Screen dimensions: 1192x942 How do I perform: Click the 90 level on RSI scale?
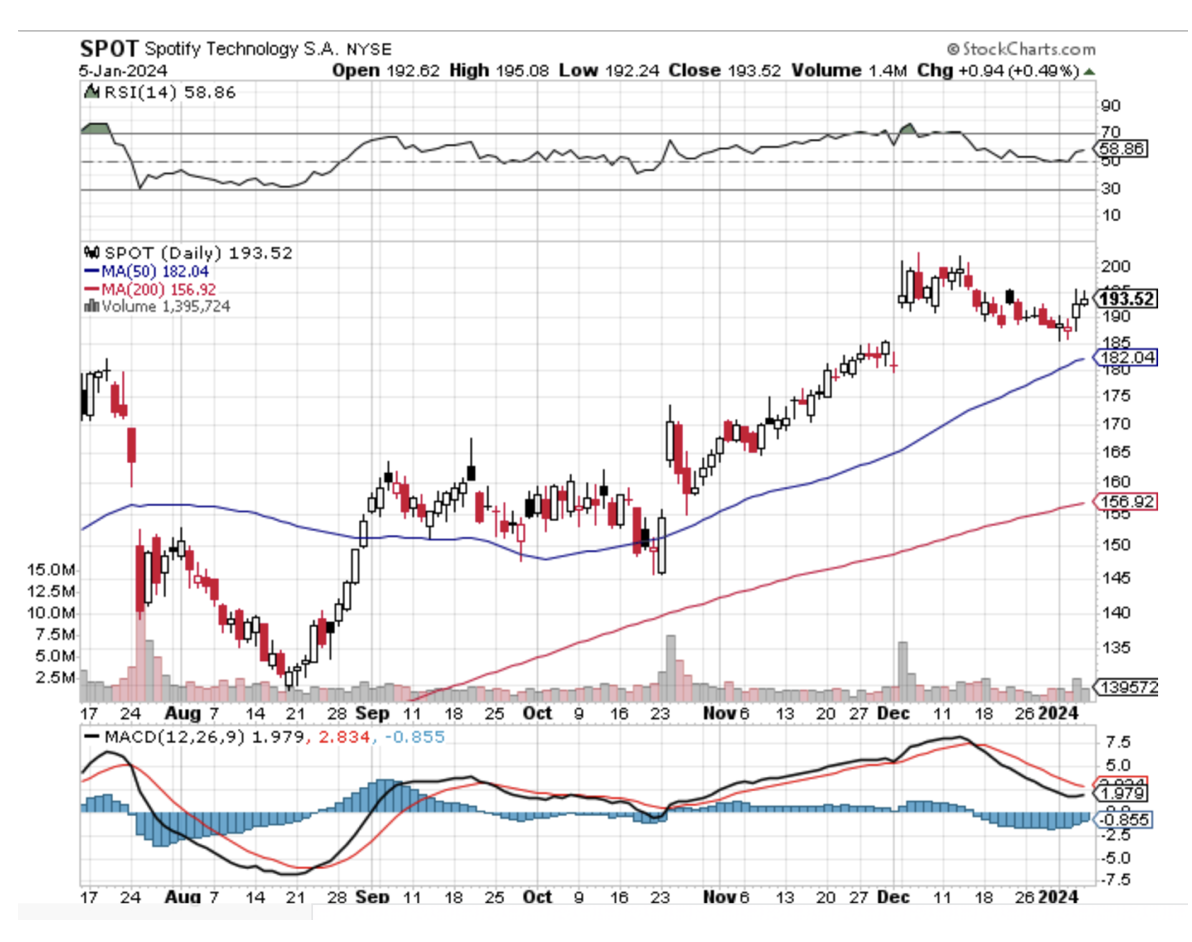1111,106
